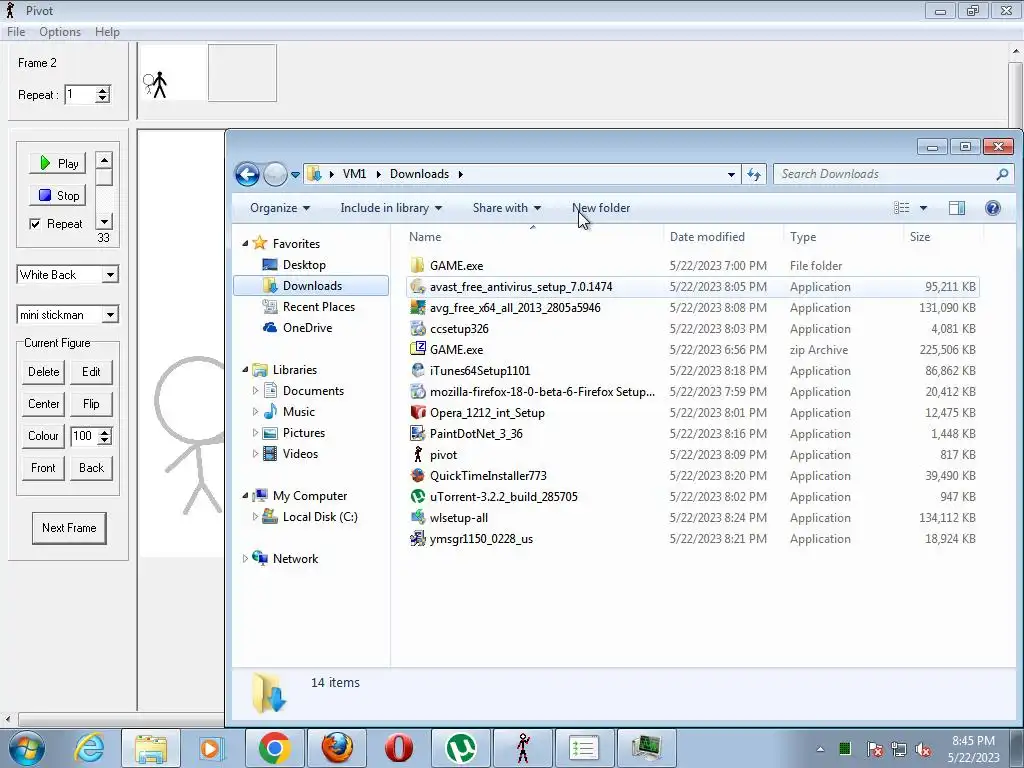Expand the Documents library node

[x=255, y=391]
